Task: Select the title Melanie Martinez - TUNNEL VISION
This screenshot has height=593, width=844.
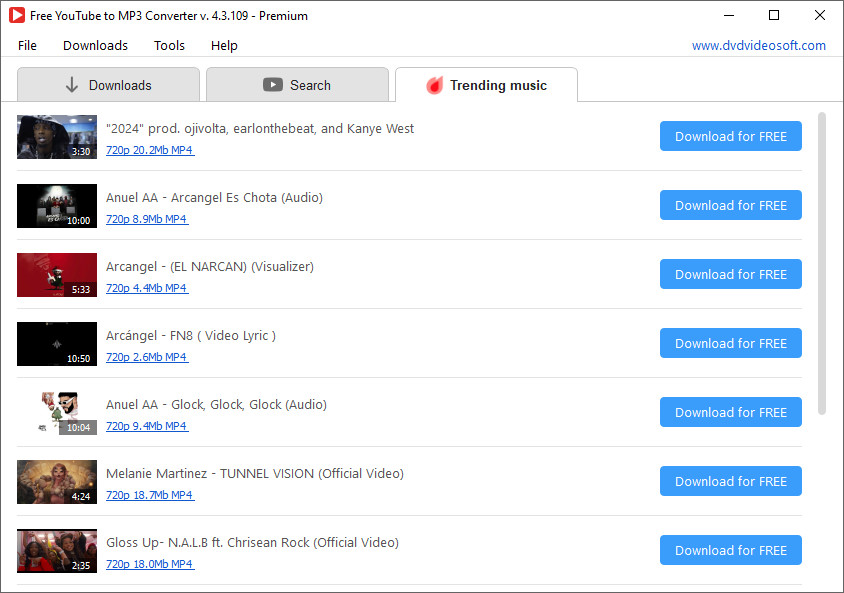Action: 255,474
